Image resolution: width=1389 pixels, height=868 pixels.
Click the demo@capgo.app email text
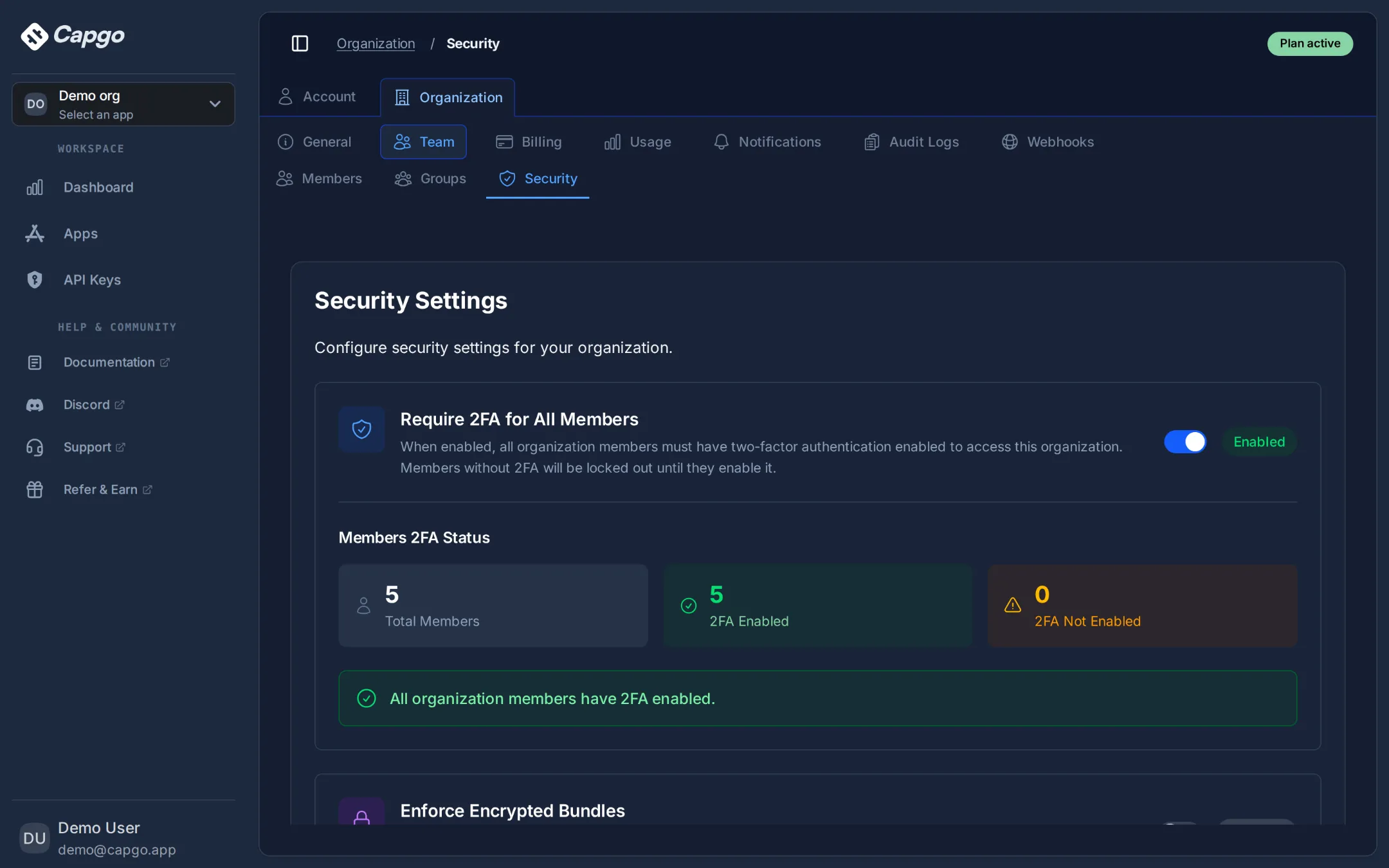coord(117,850)
